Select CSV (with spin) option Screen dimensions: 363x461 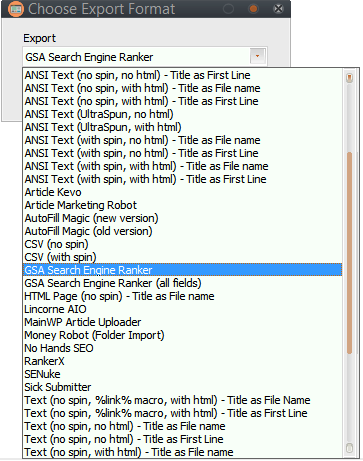[x=183, y=257]
